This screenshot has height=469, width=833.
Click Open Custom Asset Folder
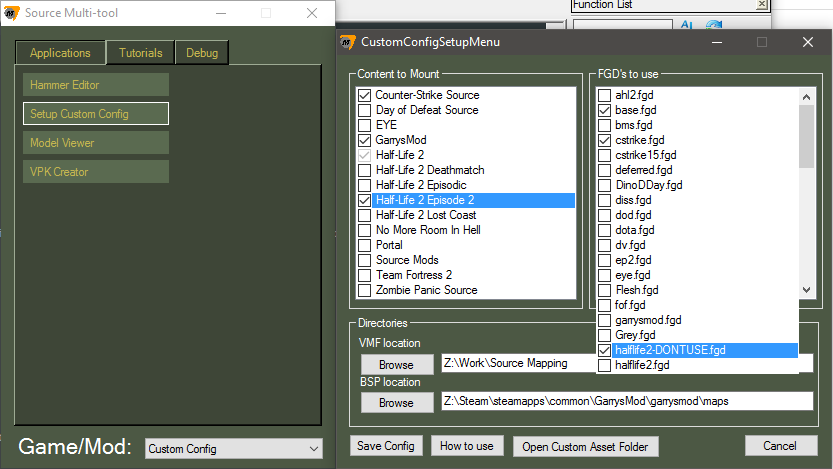click(585, 447)
